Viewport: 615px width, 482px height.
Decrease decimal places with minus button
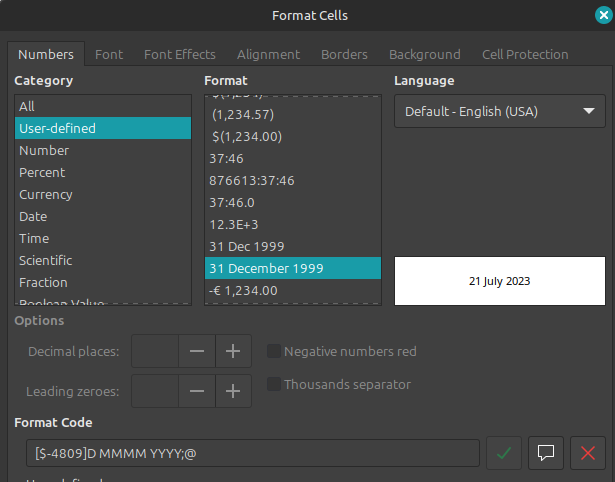tap(197, 351)
